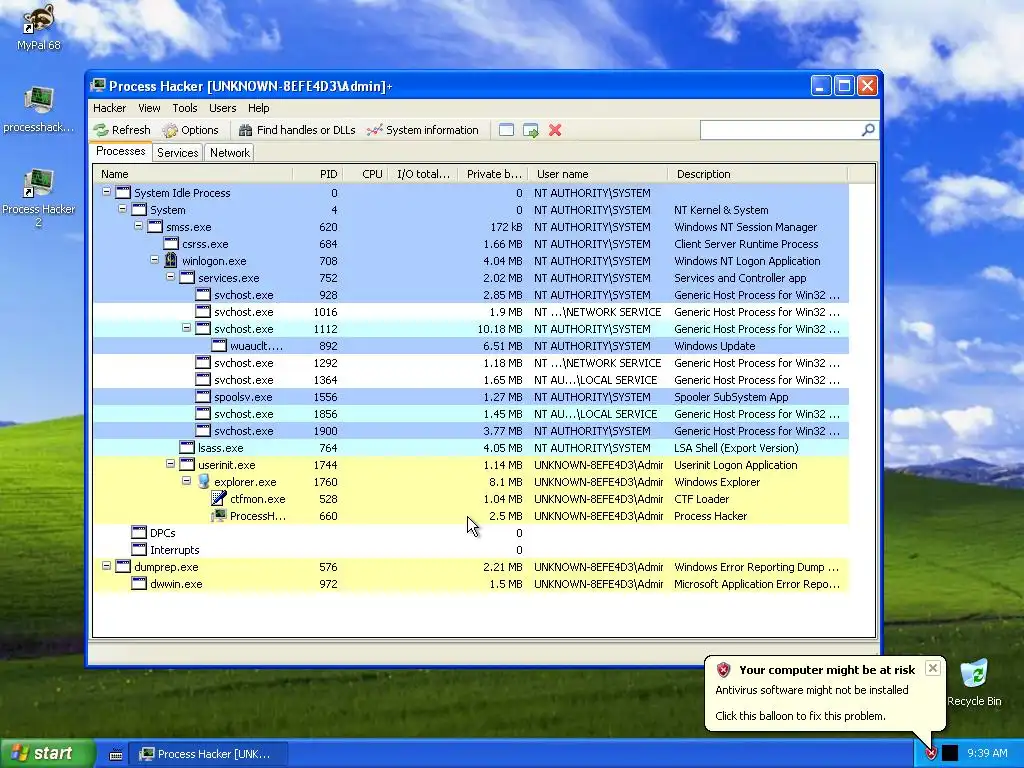Click the explorer.exe process icon
This screenshot has width=1024, height=768.
(x=203, y=481)
